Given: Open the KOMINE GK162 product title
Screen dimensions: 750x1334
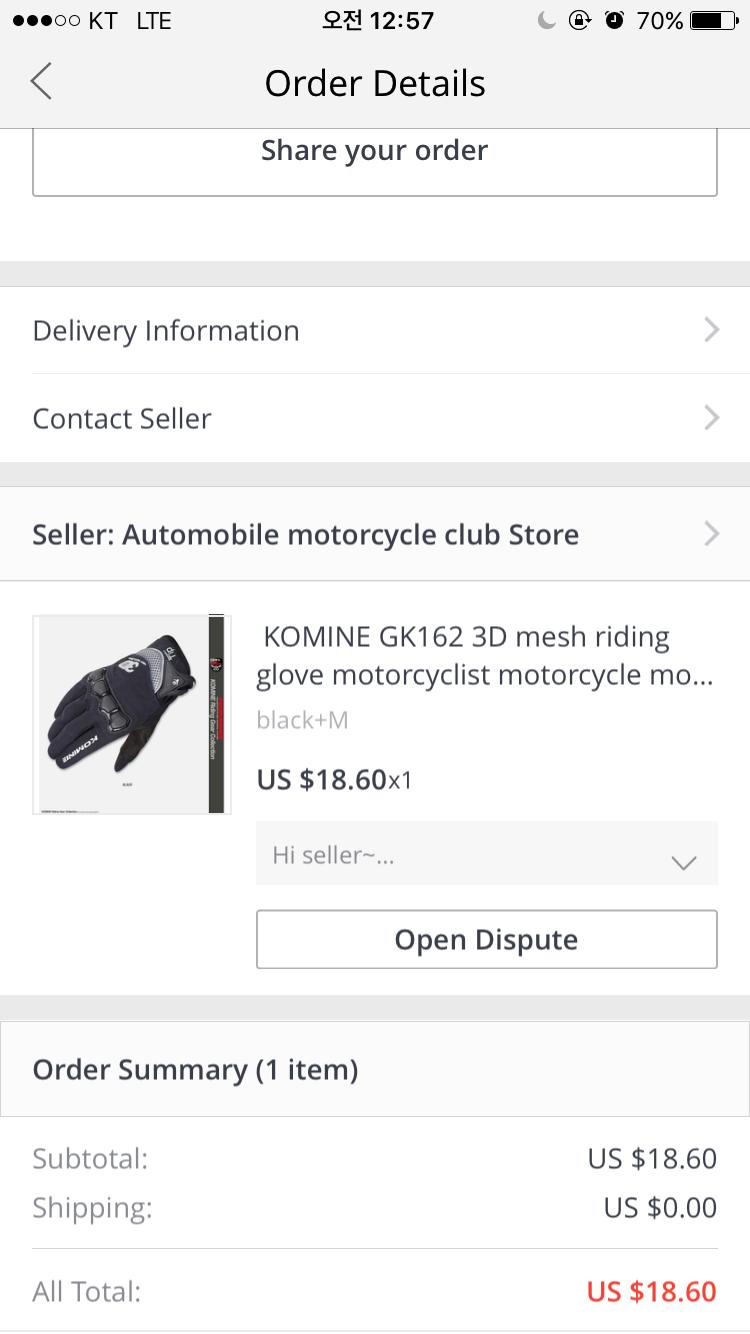Looking at the screenshot, I should tap(484, 656).
